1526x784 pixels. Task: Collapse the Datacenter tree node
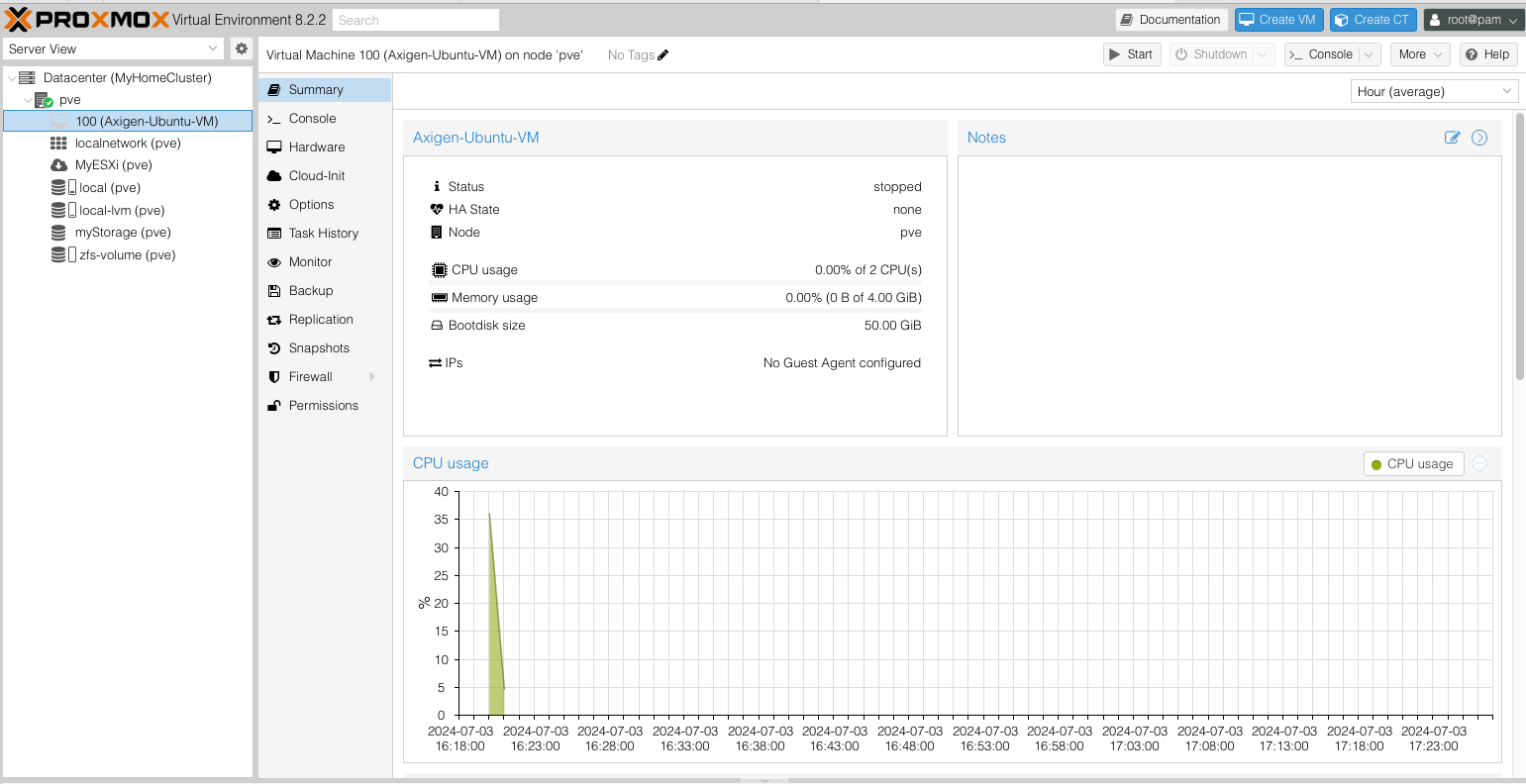(x=11, y=78)
